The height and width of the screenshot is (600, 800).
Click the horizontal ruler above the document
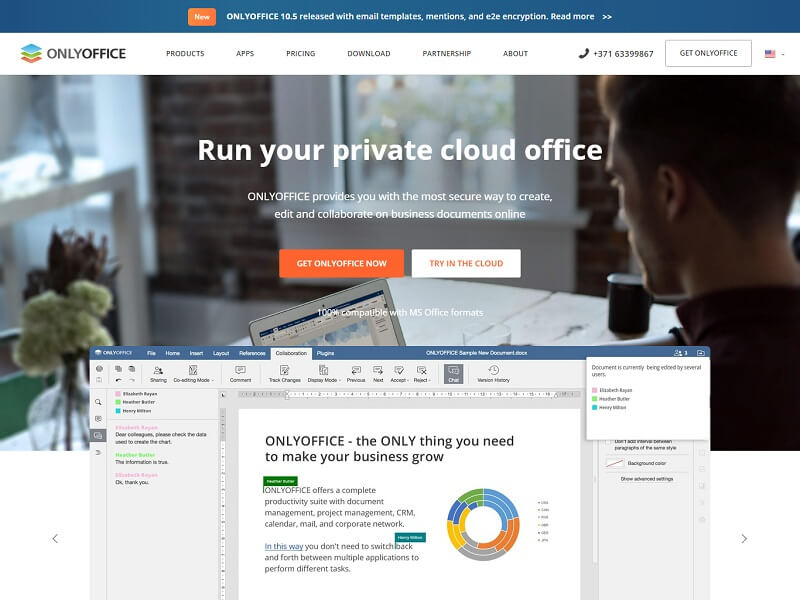coord(409,394)
